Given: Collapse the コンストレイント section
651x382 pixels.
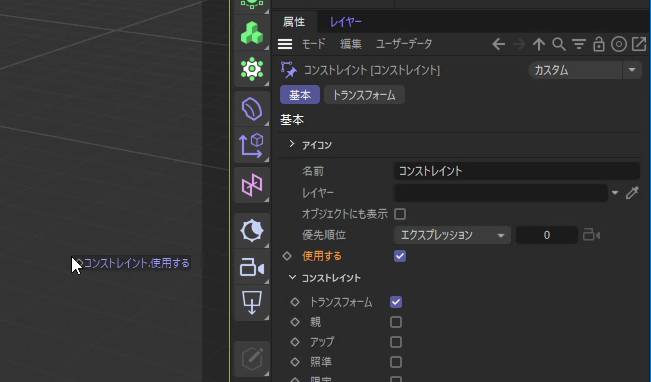Looking at the screenshot, I should pos(292,277).
